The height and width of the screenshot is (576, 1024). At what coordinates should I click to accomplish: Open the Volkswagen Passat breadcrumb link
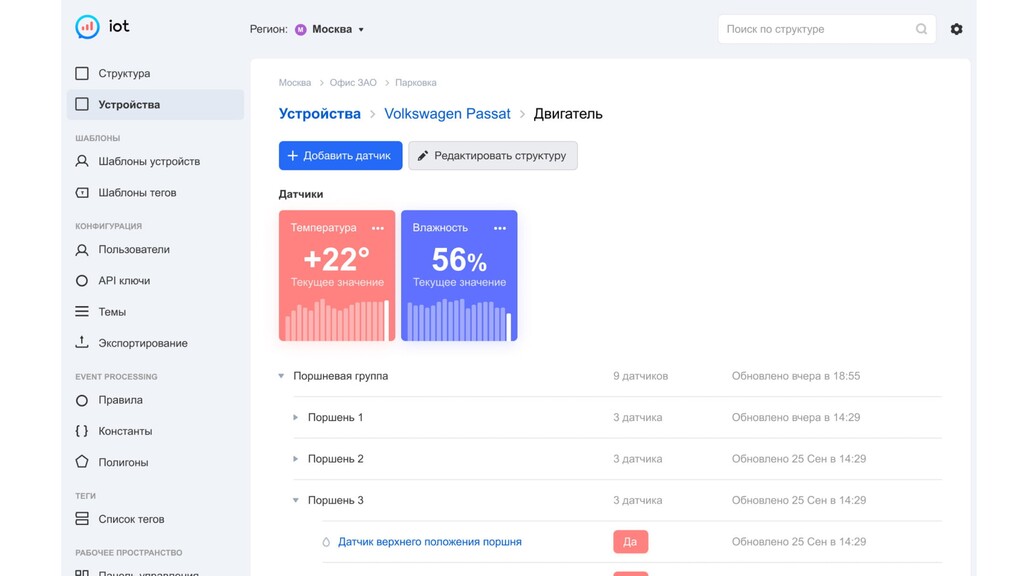(x=447, y=114)
